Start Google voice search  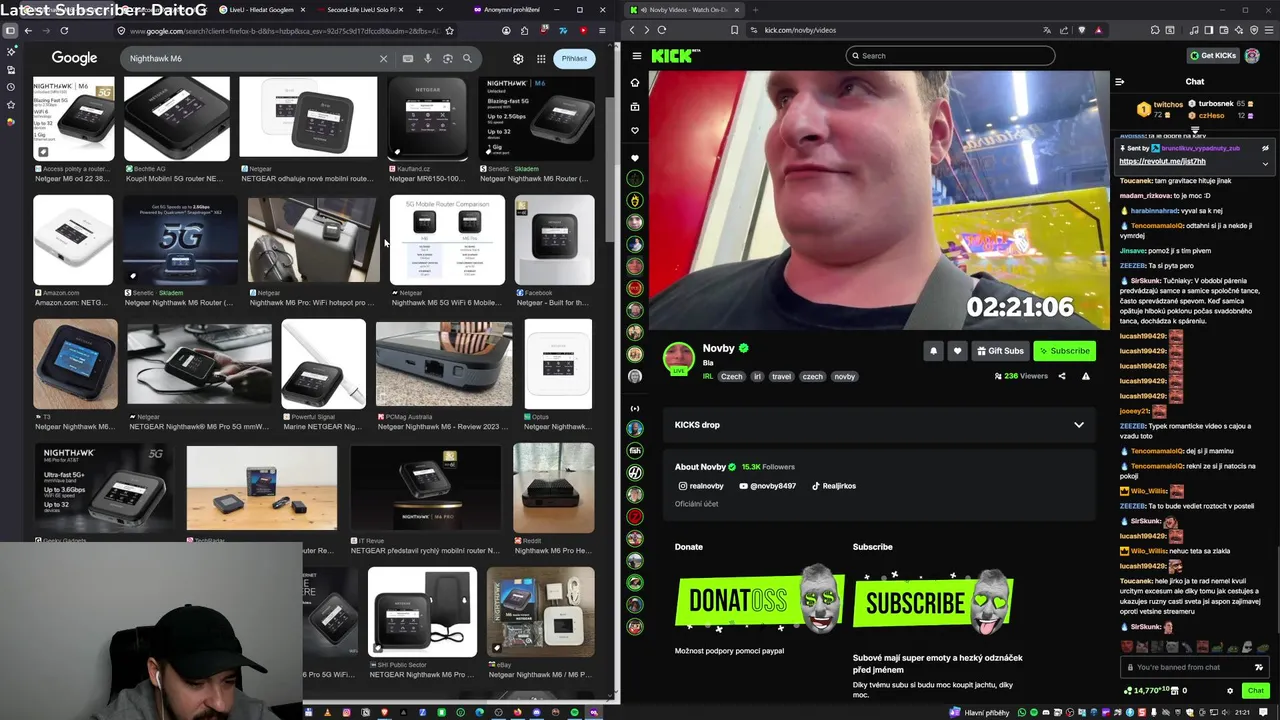(428, 59)
